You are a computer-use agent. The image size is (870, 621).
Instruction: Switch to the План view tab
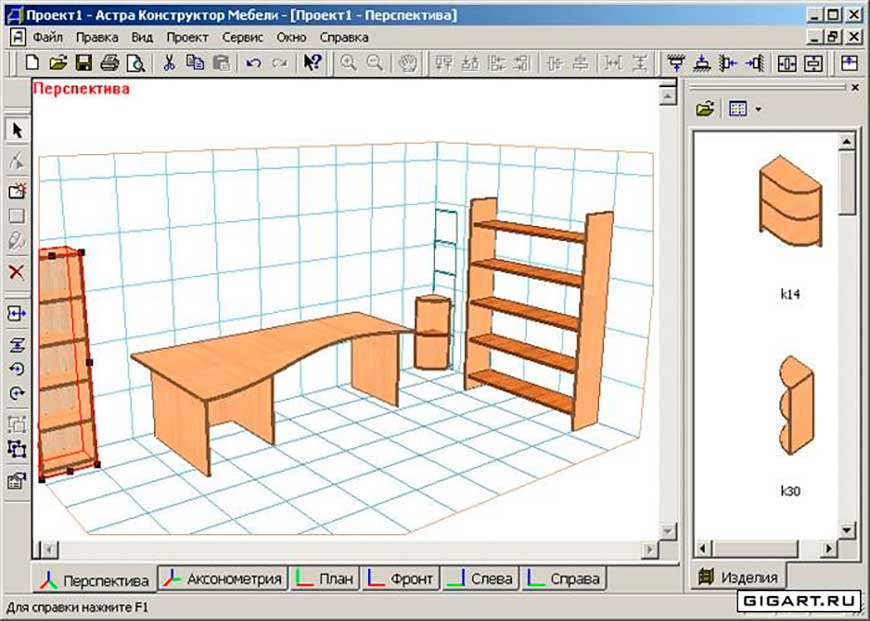[x=325, y=578]
